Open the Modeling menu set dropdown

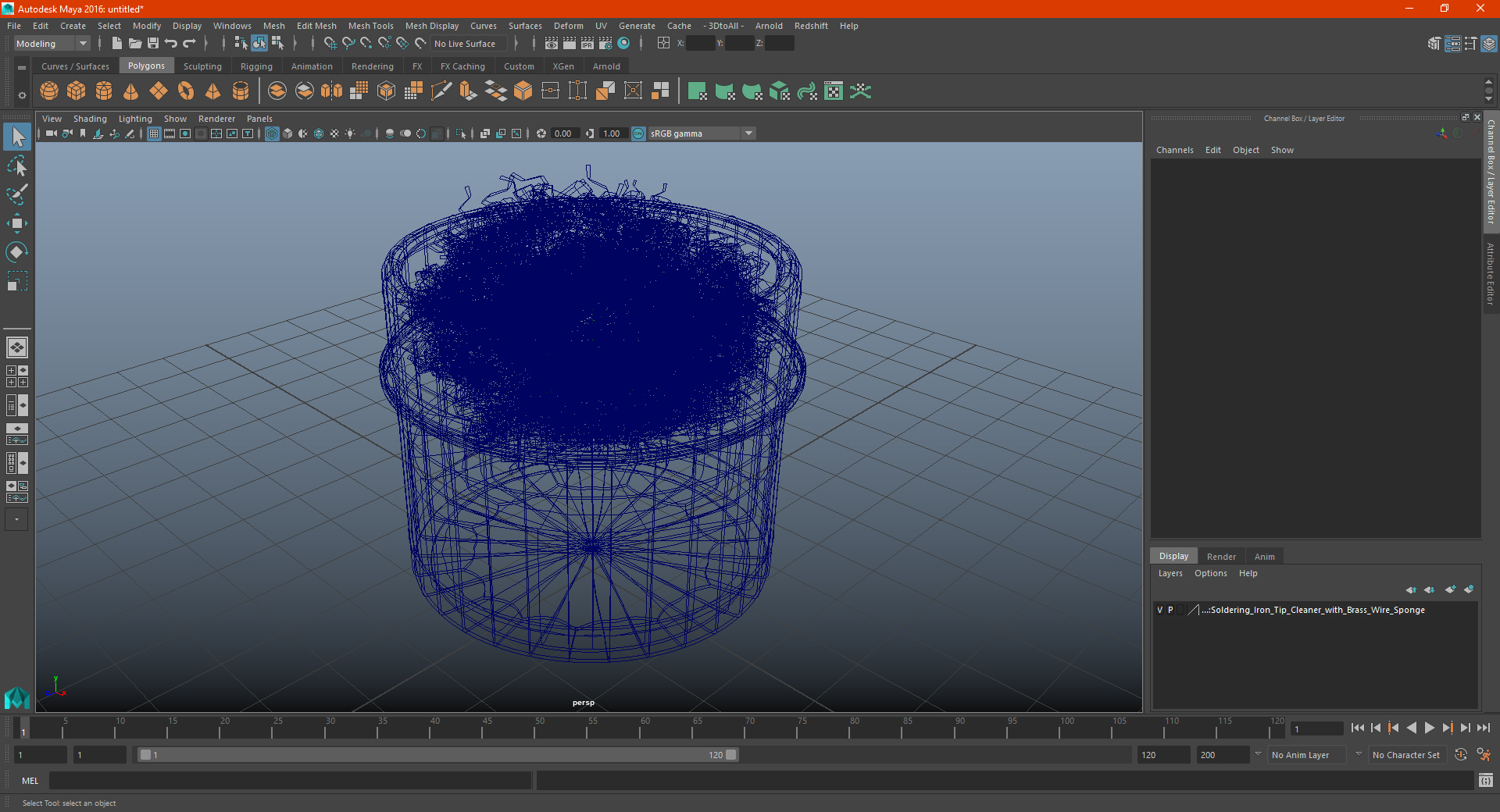click(x=52, y=44)
